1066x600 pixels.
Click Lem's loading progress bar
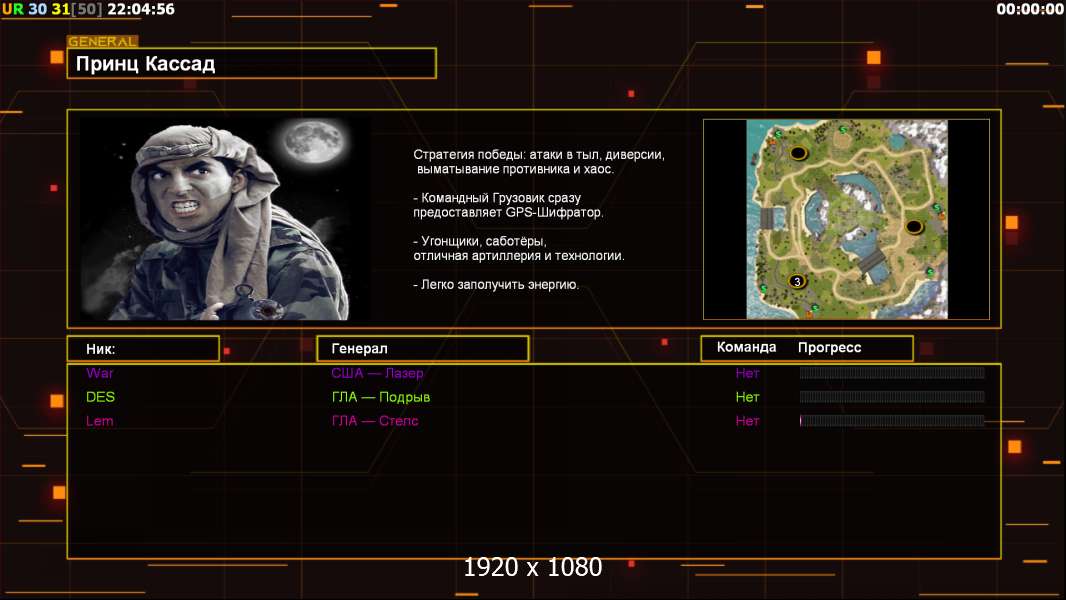click(892, 420)
